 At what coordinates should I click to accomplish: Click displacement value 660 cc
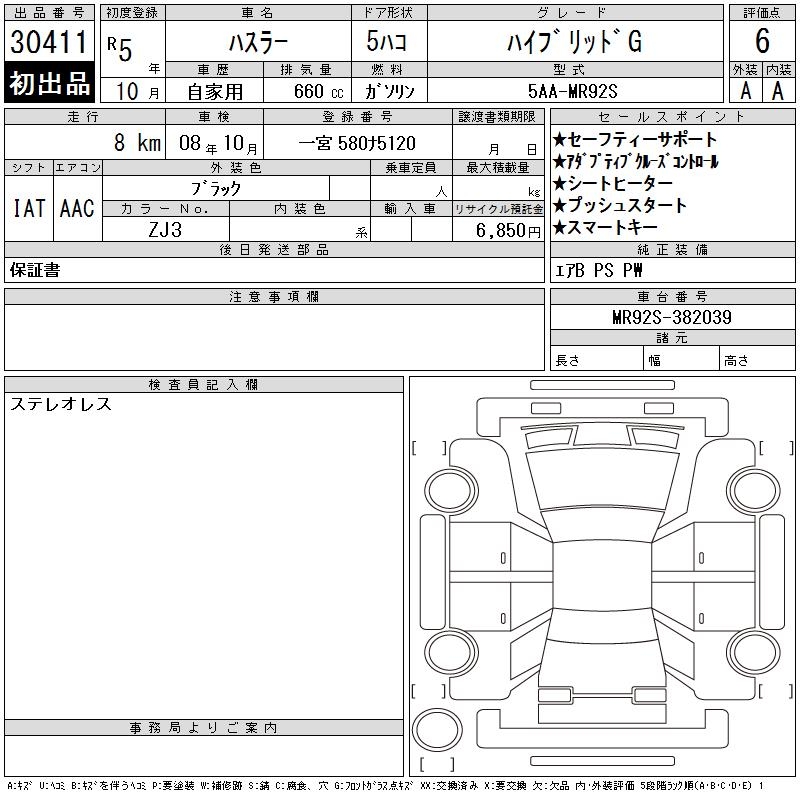[318, 92]
